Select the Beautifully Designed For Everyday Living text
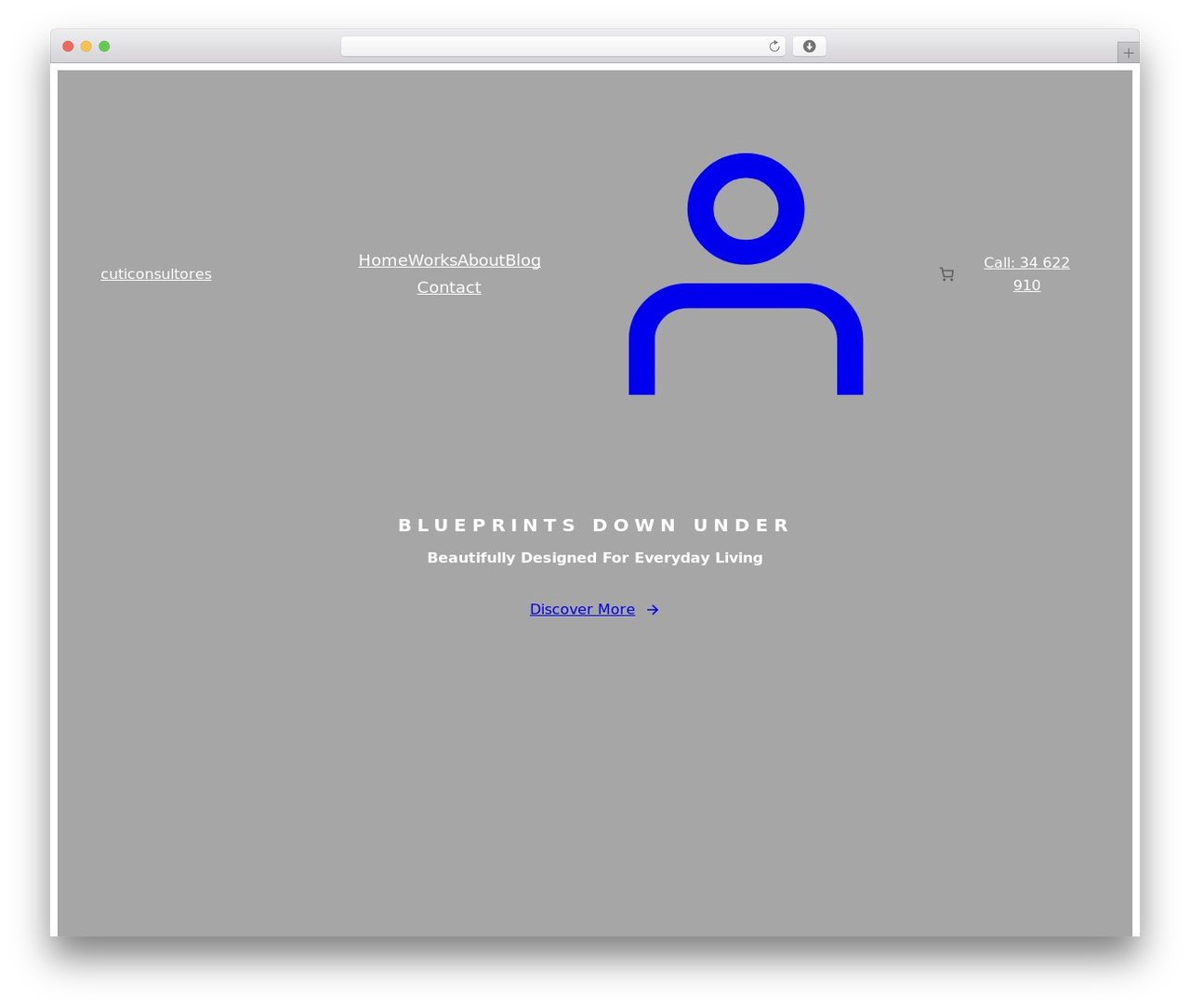This screenshot has height=1008, width=1190. tap(595, 558)
